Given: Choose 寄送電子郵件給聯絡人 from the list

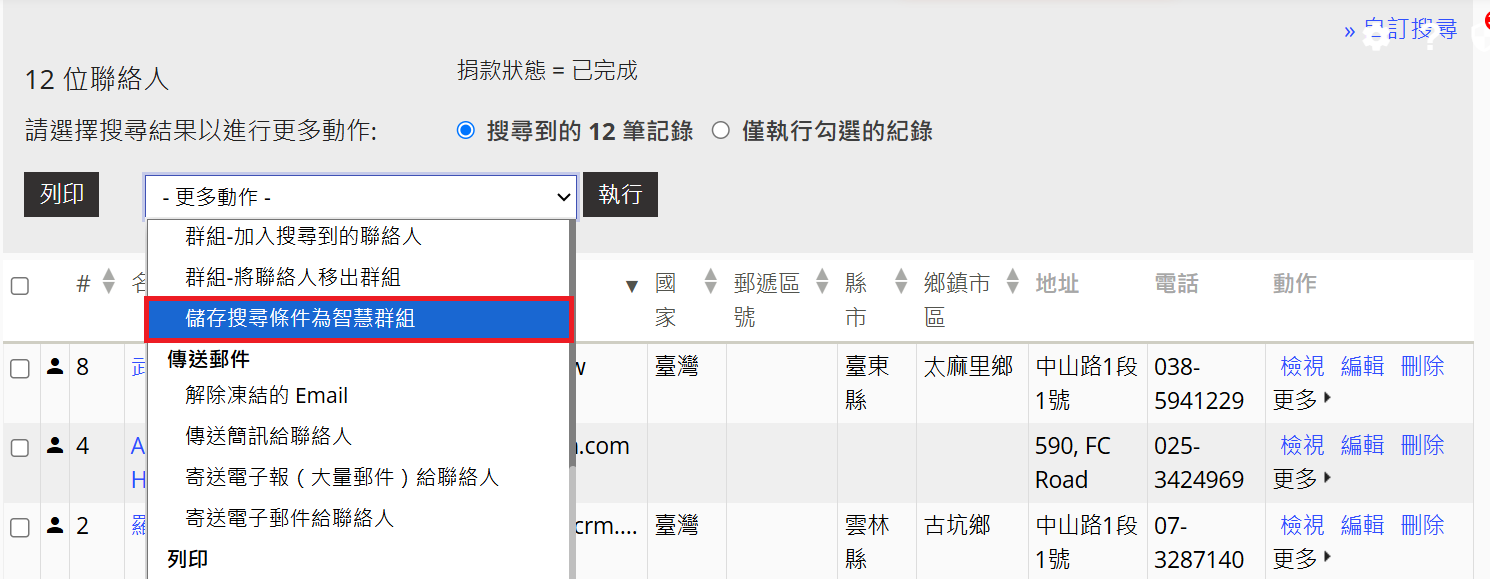Looking at the screenshot, I should pyautogui.click(x=290, y=518).
